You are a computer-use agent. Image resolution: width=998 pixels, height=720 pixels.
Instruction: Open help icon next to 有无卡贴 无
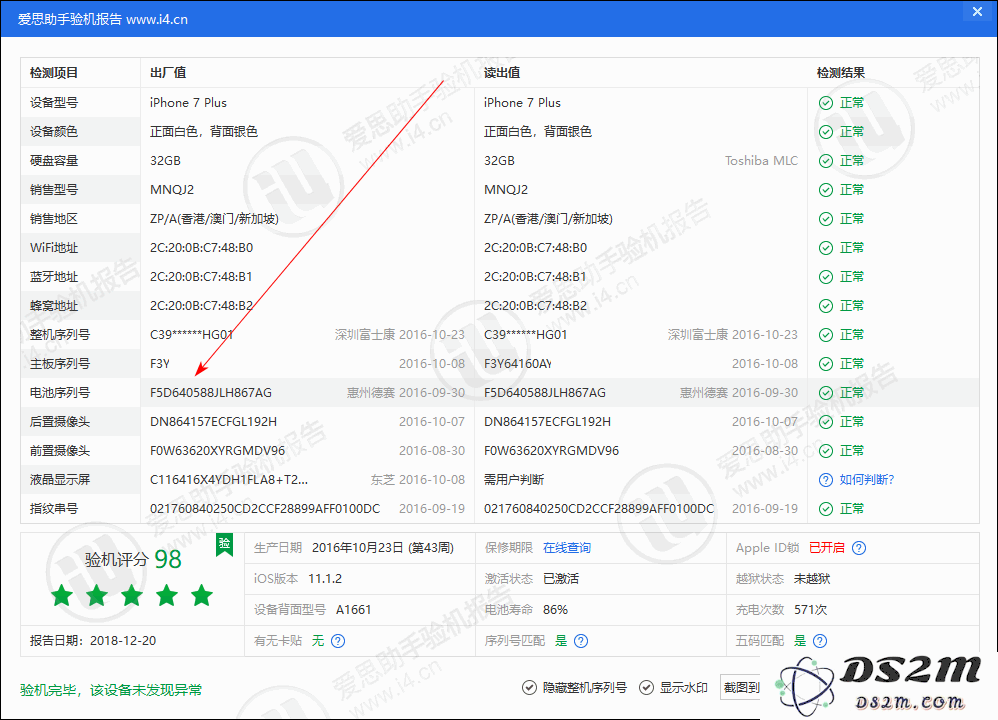point(338,641)
